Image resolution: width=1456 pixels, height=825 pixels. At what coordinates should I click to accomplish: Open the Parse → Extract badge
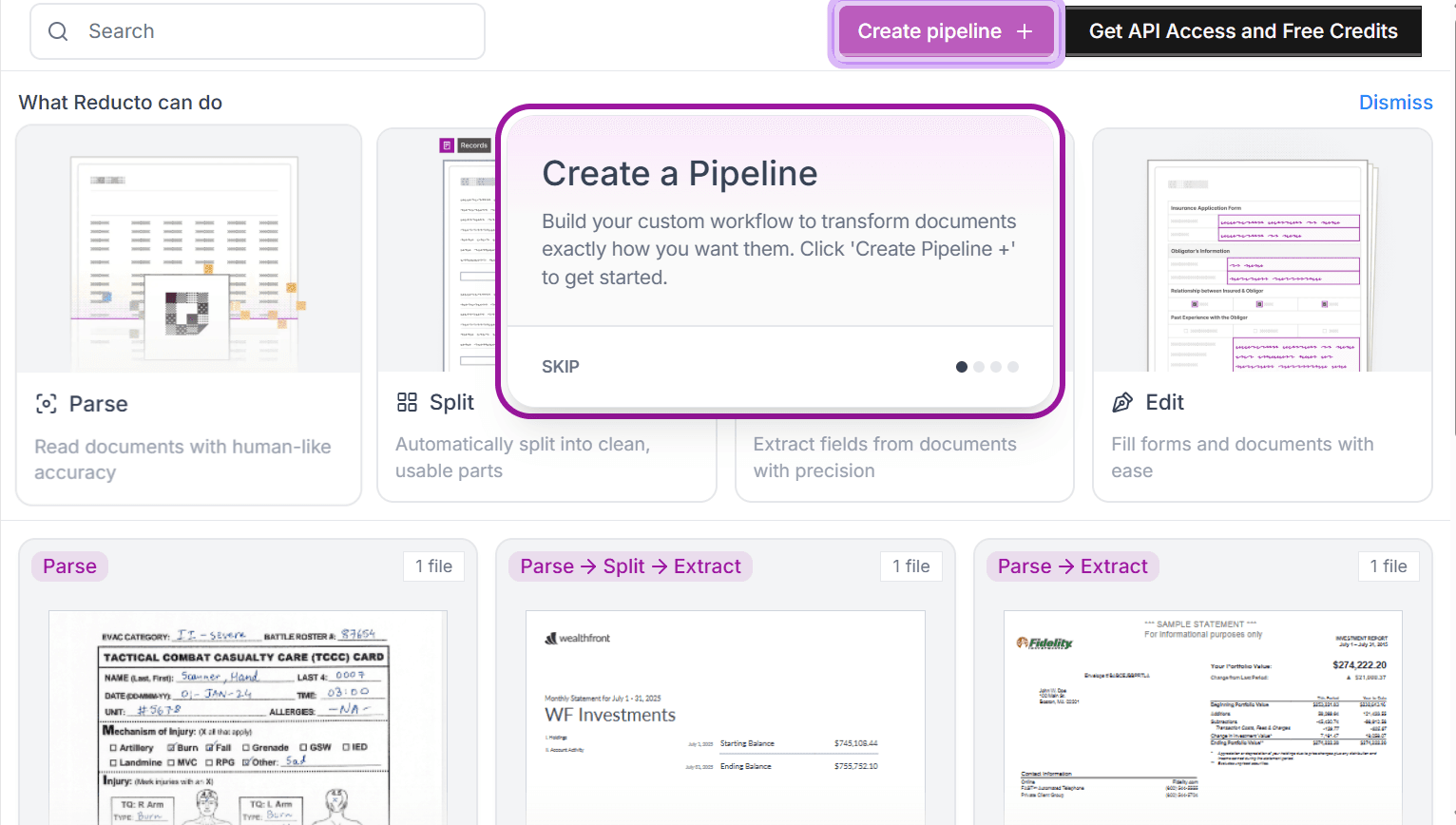pyautogui.click(x=1072, y=566)
